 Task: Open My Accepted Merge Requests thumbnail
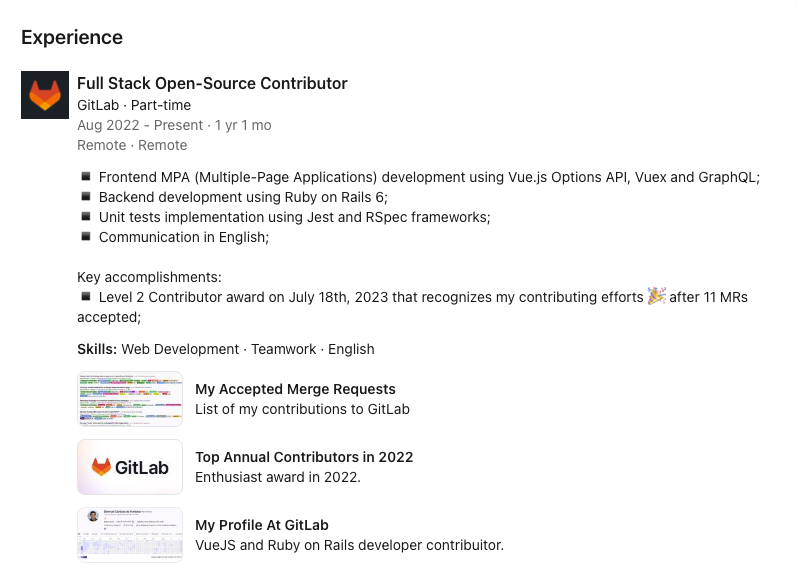pyautogui.click(x=130, y=399)
